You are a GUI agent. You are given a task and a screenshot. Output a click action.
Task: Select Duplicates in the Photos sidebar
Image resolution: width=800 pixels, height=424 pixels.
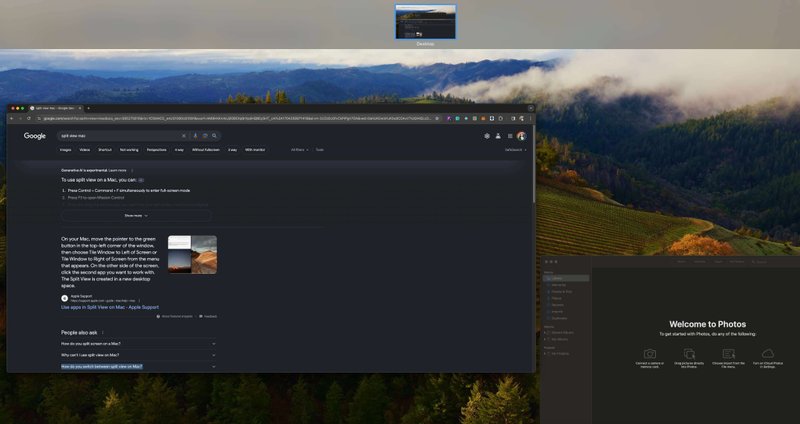coord(559,318)
